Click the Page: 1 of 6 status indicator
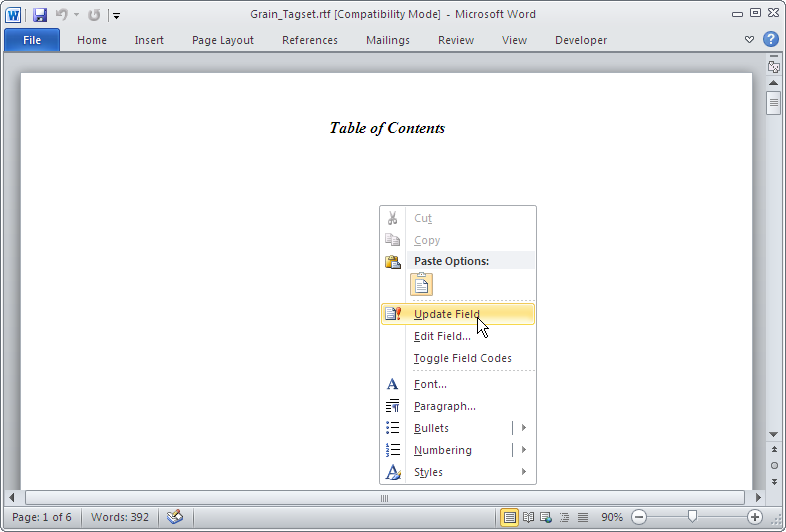Image resolution: width=786 pixels, height=532 pixels. point(42,517)
